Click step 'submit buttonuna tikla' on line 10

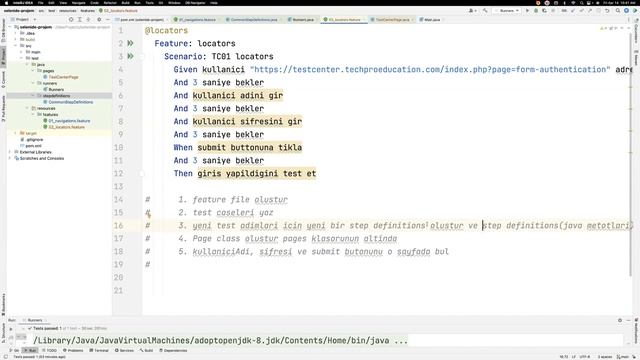pos(249,147)
